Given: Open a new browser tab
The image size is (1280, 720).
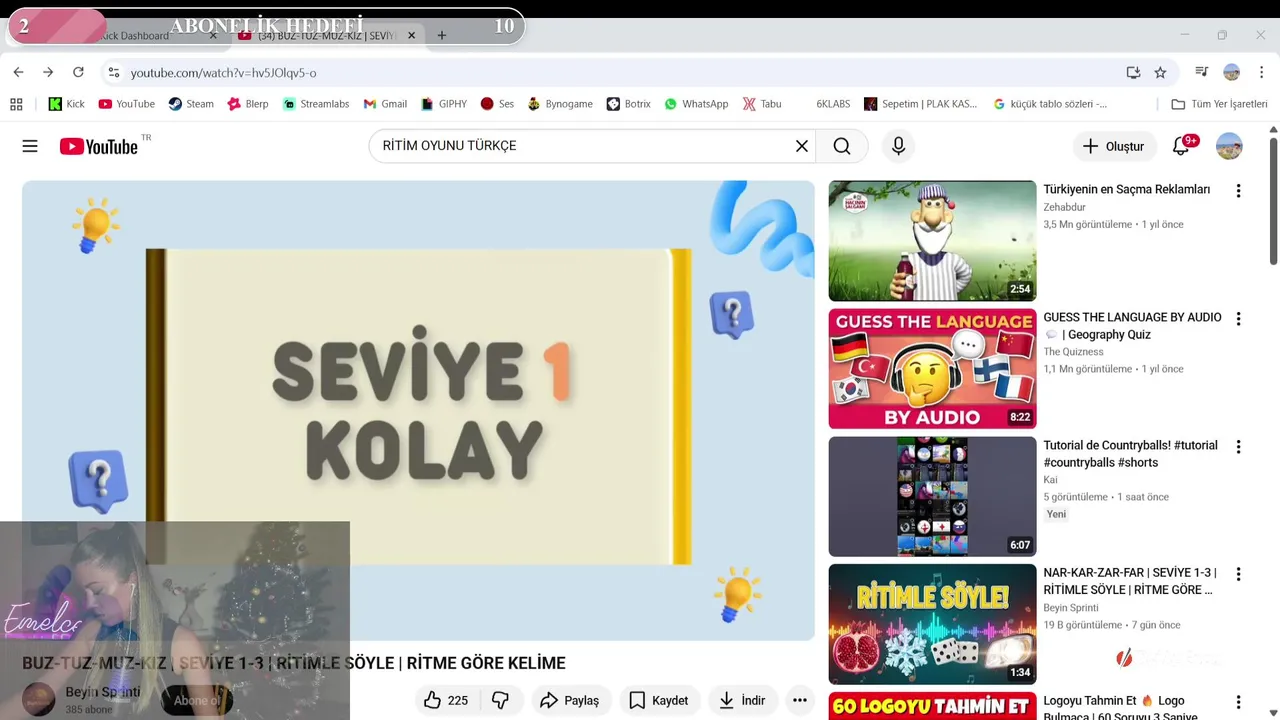Looking at the screenshot, I should point(441,35).
